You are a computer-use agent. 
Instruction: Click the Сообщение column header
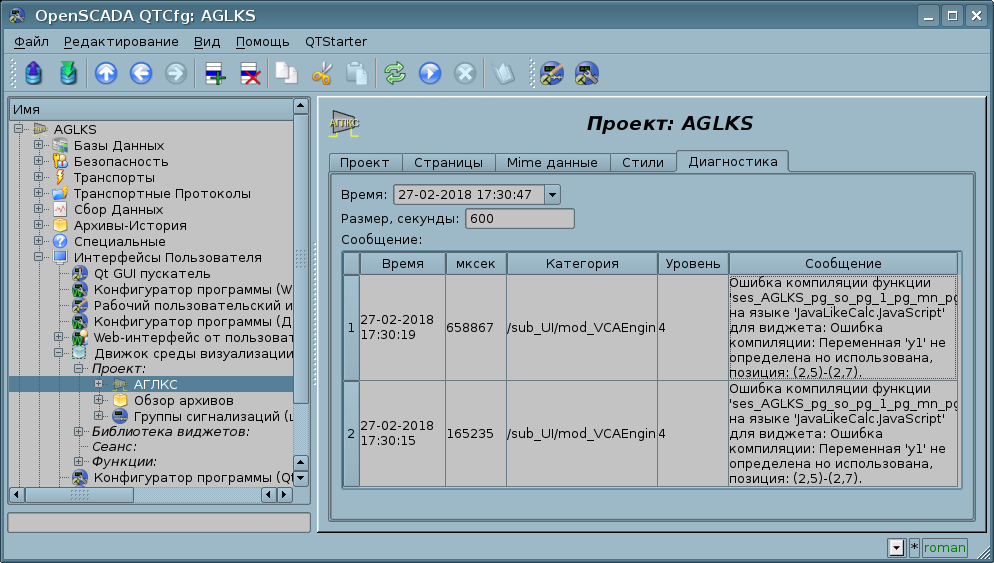tap(843, 264)
